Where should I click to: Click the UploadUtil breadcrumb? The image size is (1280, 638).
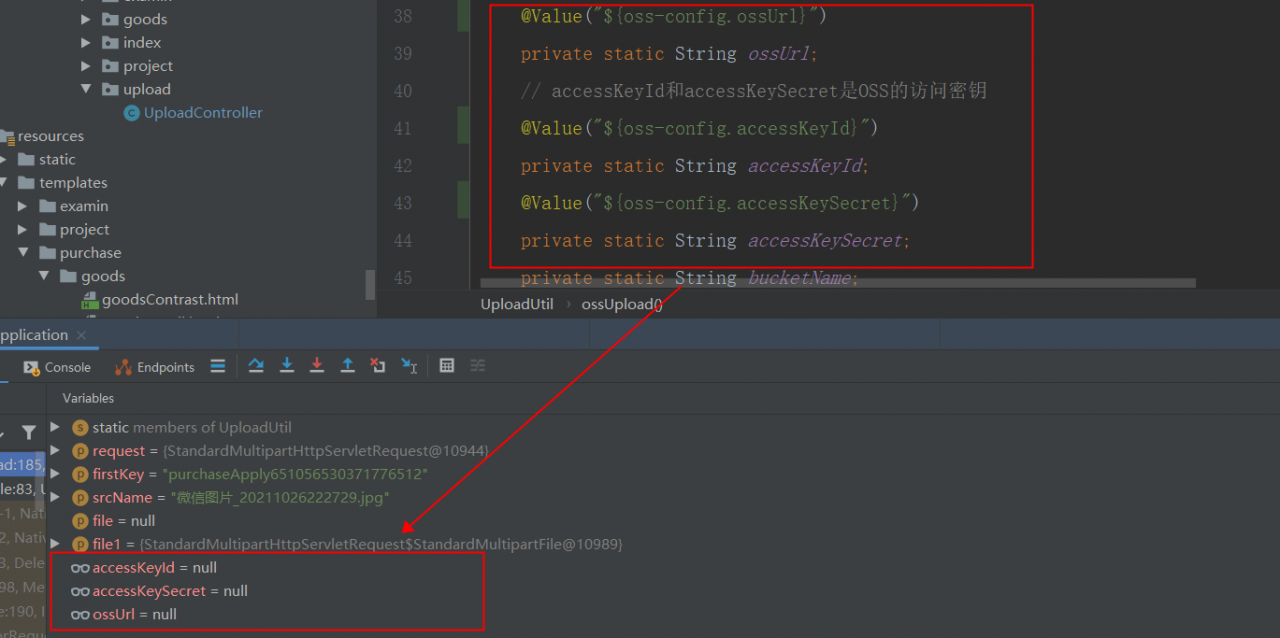[517, 304]
